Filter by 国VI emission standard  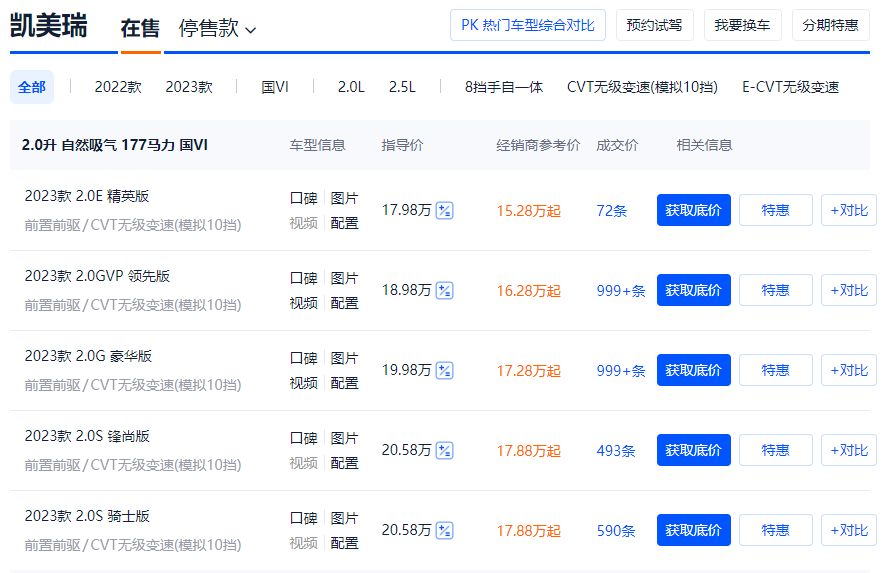pos(275,87)
